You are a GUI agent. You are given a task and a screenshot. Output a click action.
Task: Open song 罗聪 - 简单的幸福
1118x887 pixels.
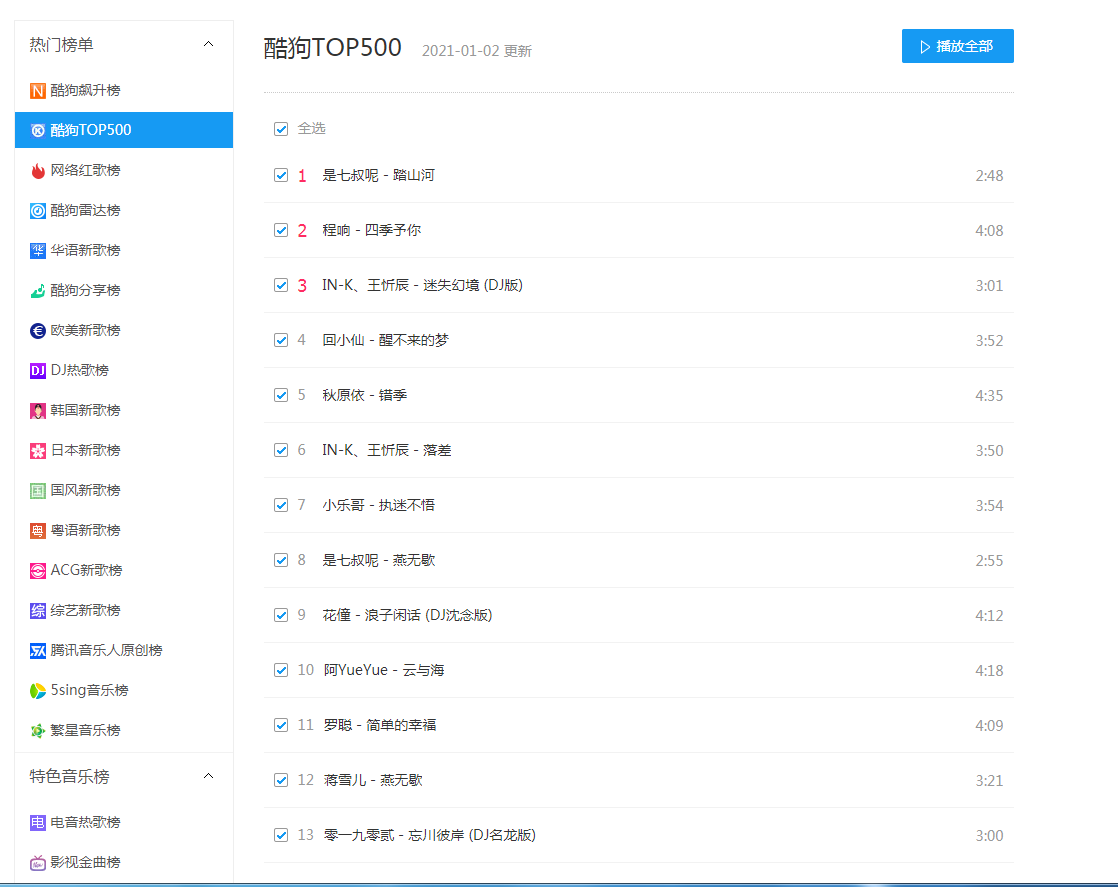click(x=380, y=725)
